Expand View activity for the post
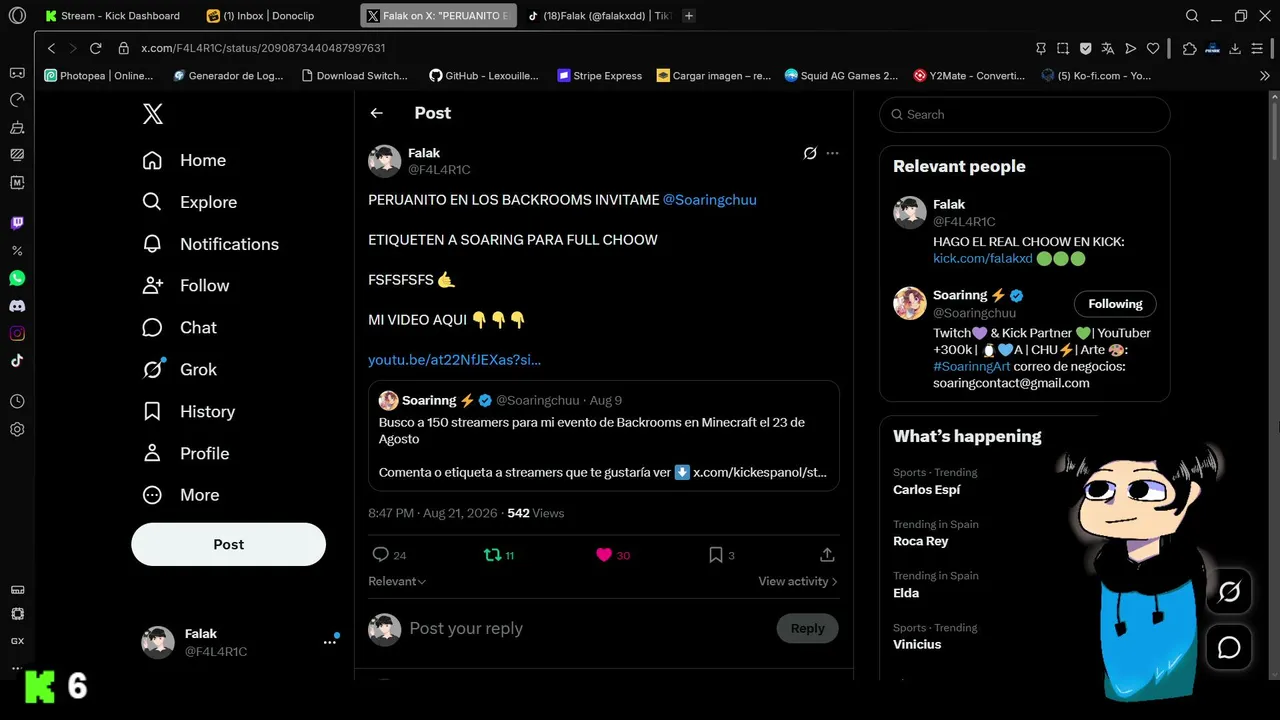 (798, 581)
